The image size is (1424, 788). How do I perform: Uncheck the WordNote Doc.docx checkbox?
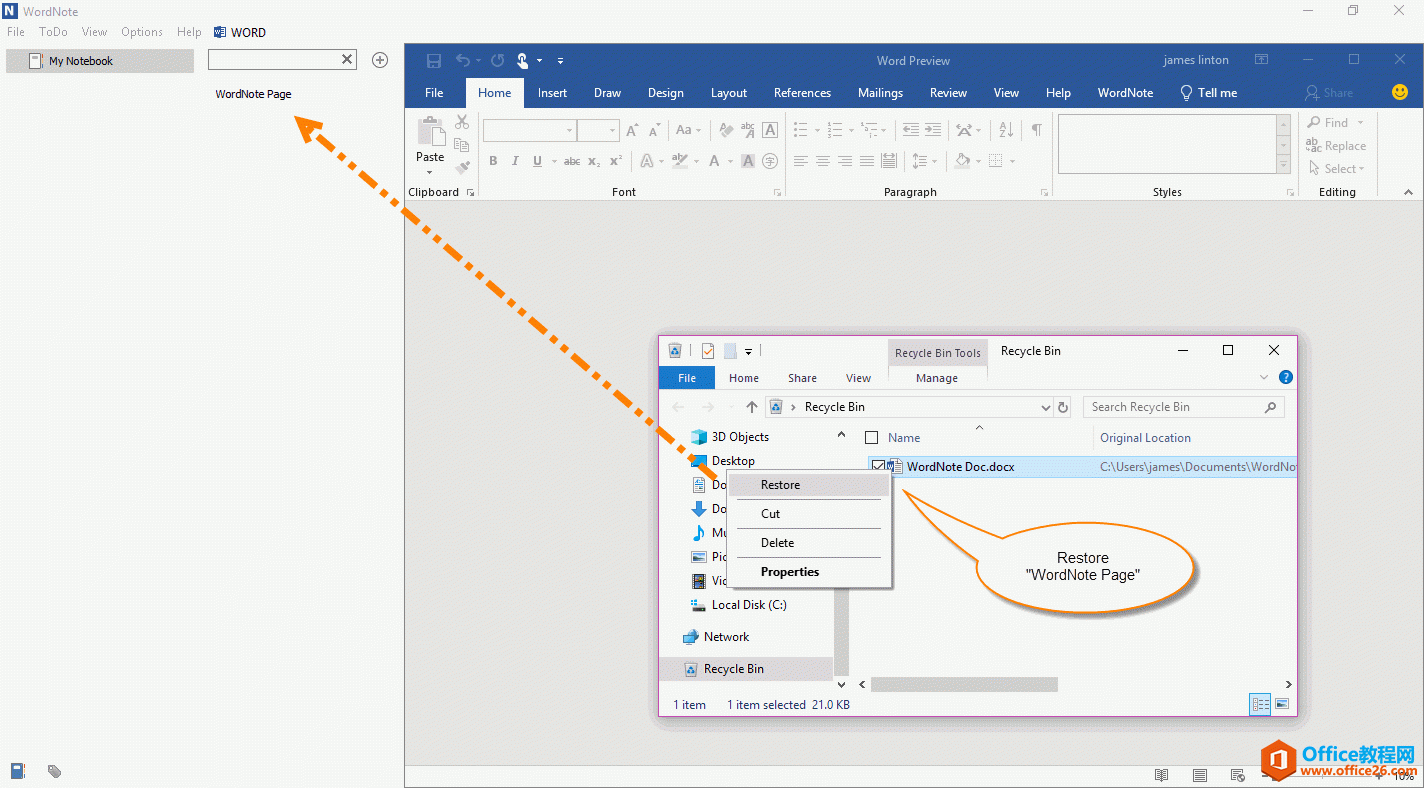click(x=878, y=466)
